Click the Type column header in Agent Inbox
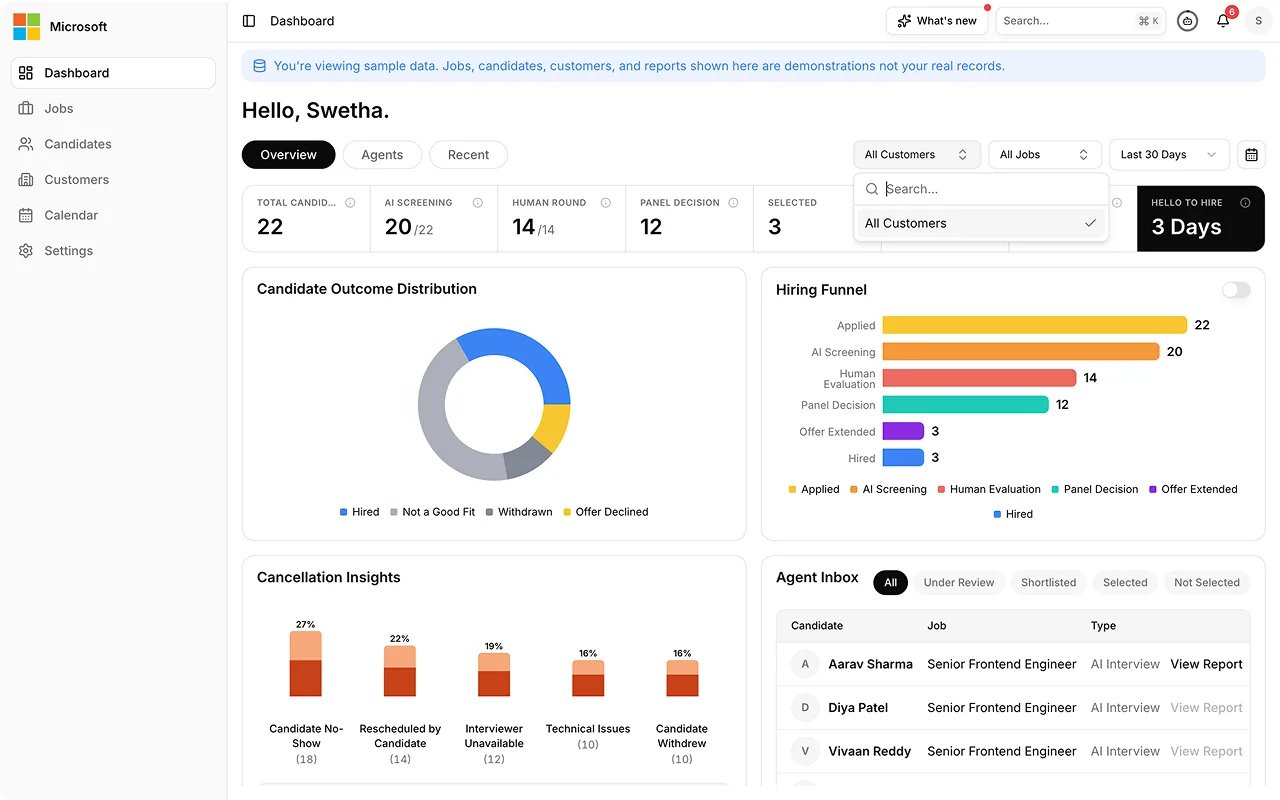1280x800 pixels. [x=1103, y=626]
